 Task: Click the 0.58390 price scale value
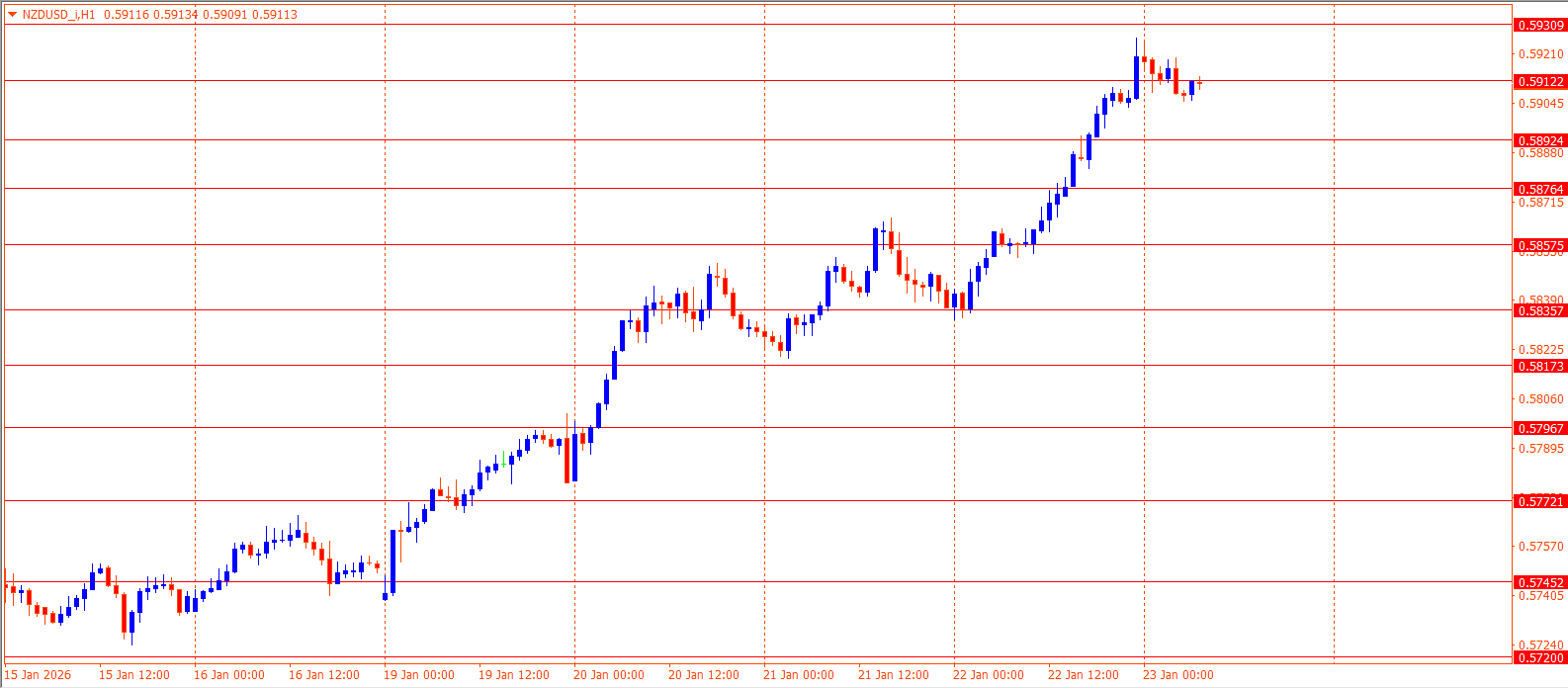point(1541,300)
